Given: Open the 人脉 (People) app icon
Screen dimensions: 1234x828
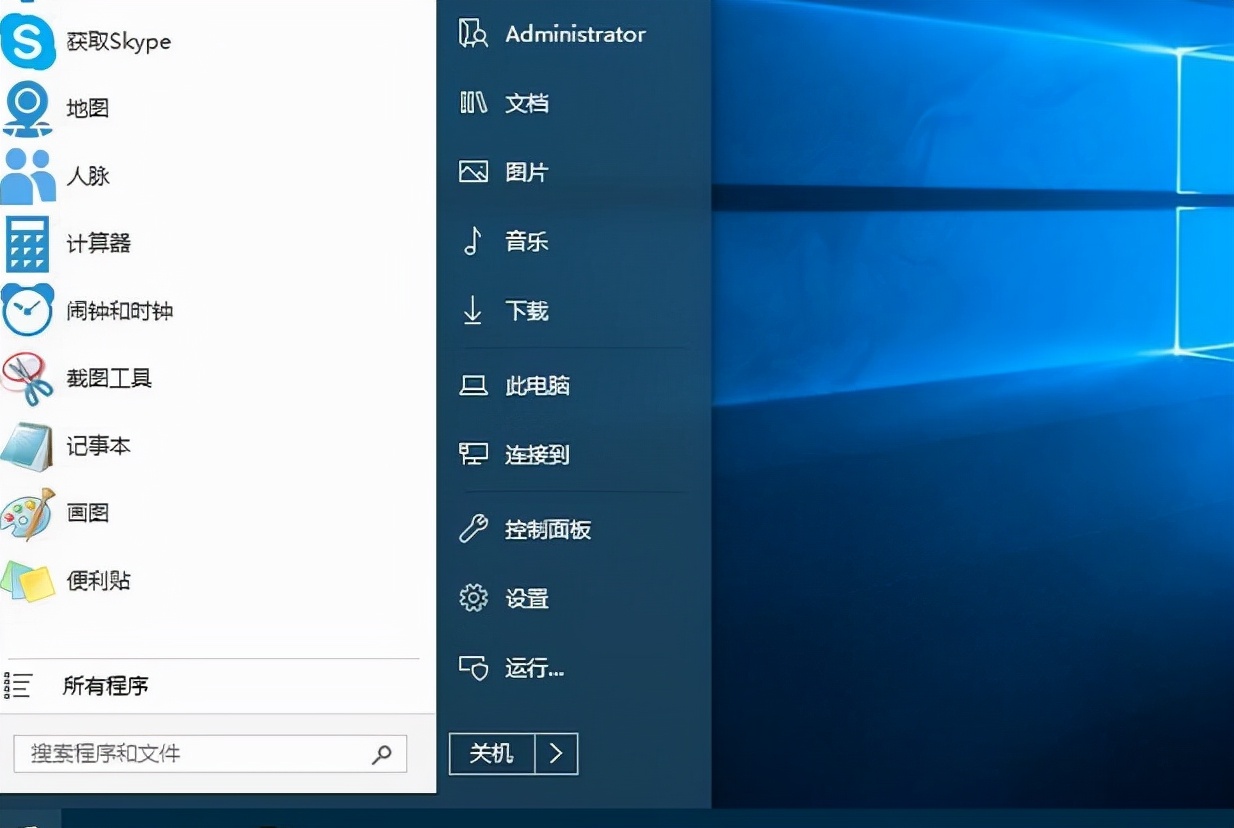Looking at the screenshot, I should click(x=28, y=176).
